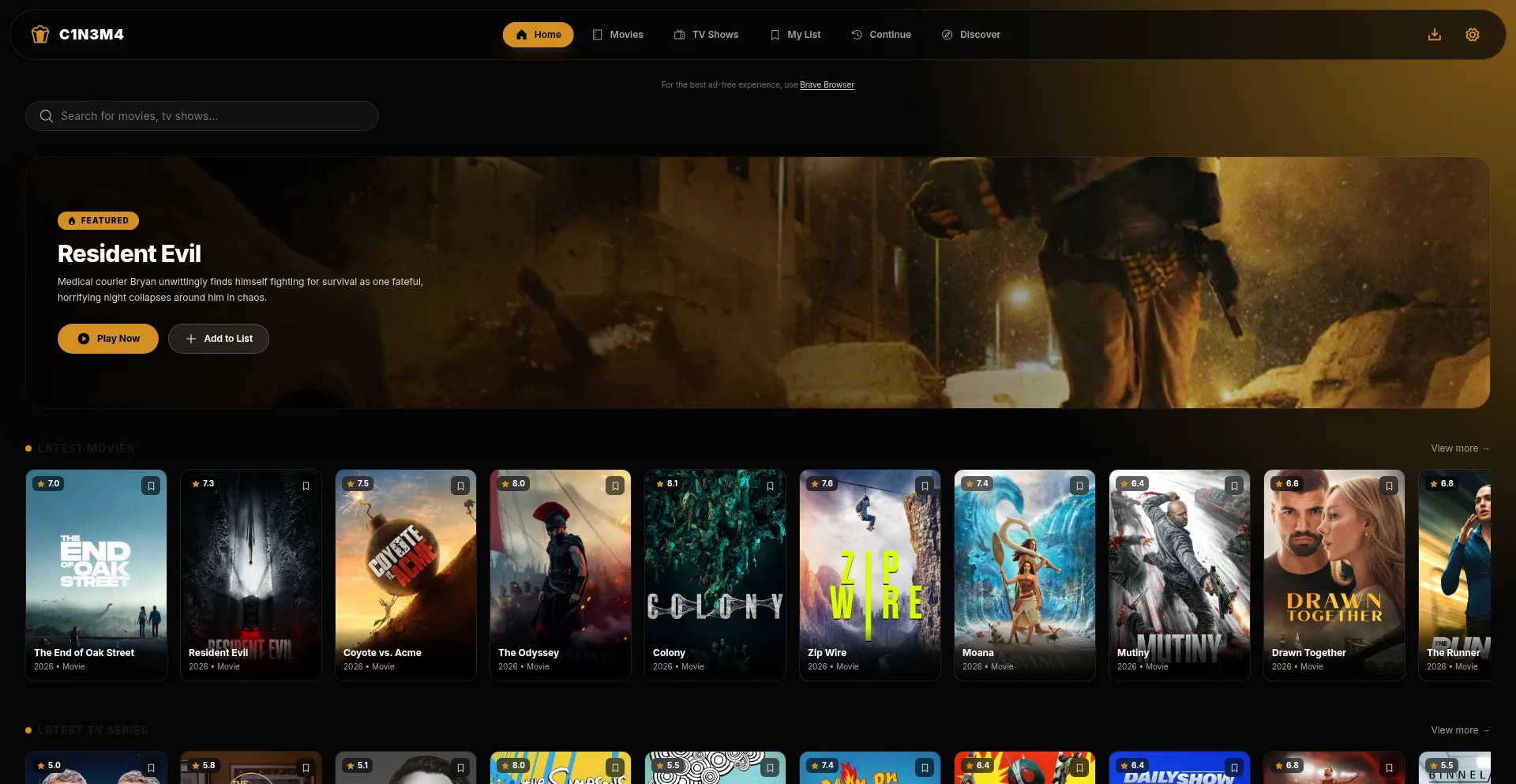Bookmark the Moana movie card
Image resolution: width=1516 pixels, height=784 pixels.
(1079, 486)
